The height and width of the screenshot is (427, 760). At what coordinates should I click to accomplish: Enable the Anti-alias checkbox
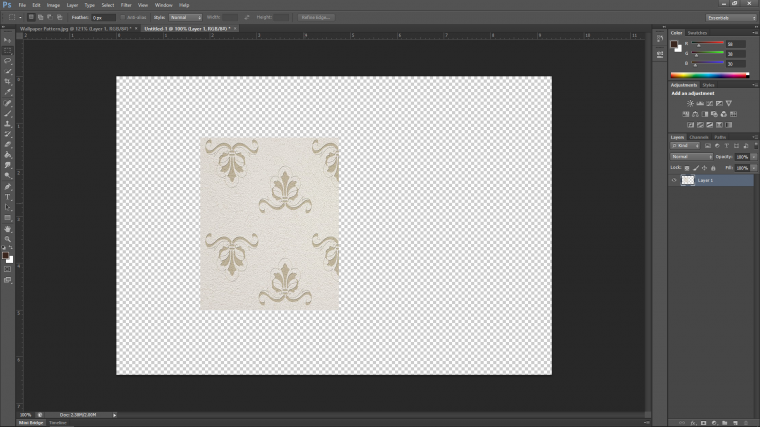123,17
